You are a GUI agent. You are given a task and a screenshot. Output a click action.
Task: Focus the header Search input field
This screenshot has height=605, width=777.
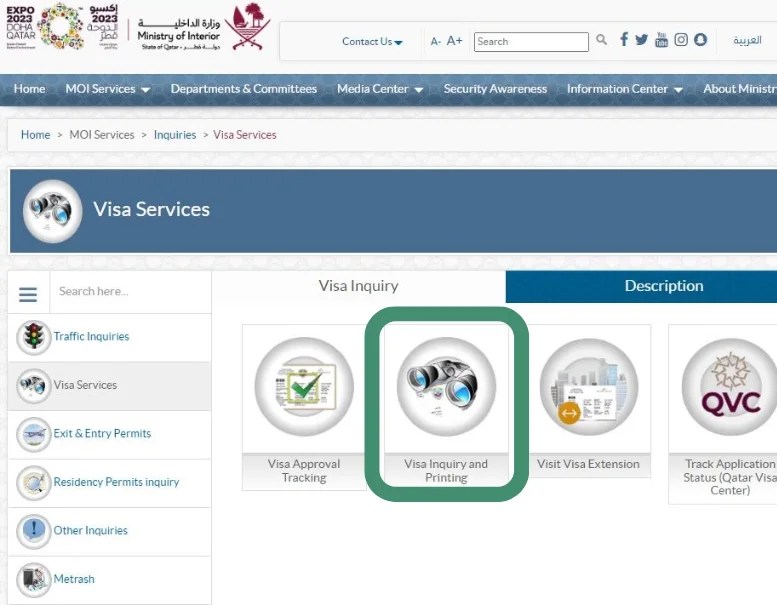tap(531, 42)
